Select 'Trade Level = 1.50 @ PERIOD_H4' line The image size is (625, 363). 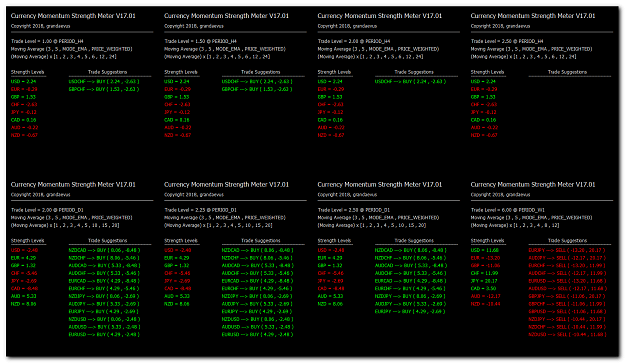(x=200, y=41)
